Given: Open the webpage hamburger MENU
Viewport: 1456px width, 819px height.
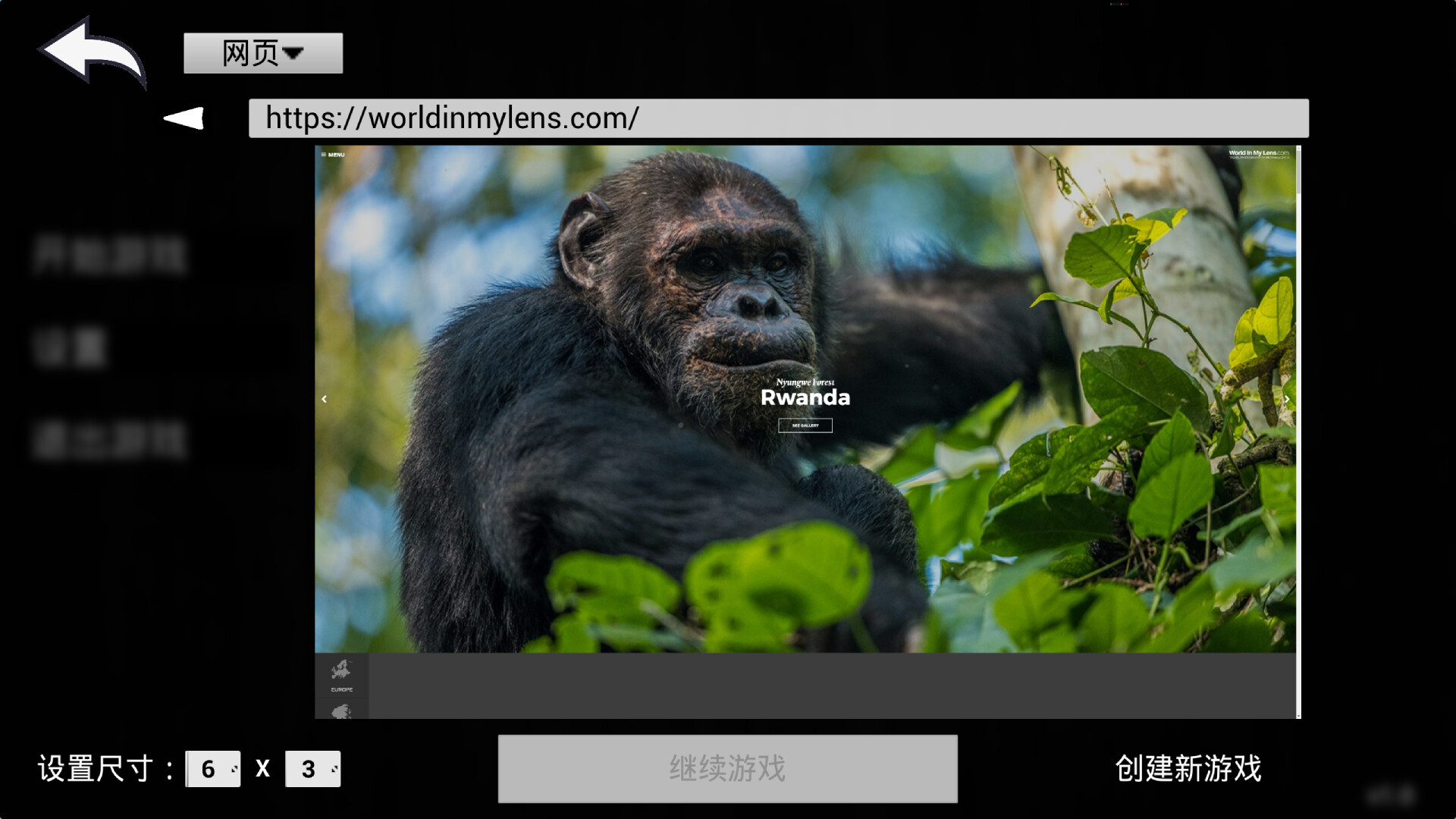Looking at the screenshot, I should 333,155.
